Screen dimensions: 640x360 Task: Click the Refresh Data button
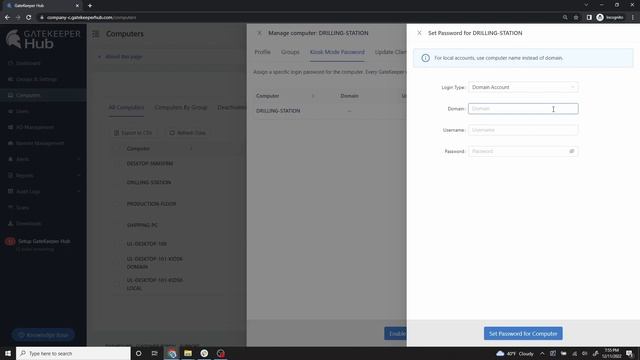[x=187, y=133]
